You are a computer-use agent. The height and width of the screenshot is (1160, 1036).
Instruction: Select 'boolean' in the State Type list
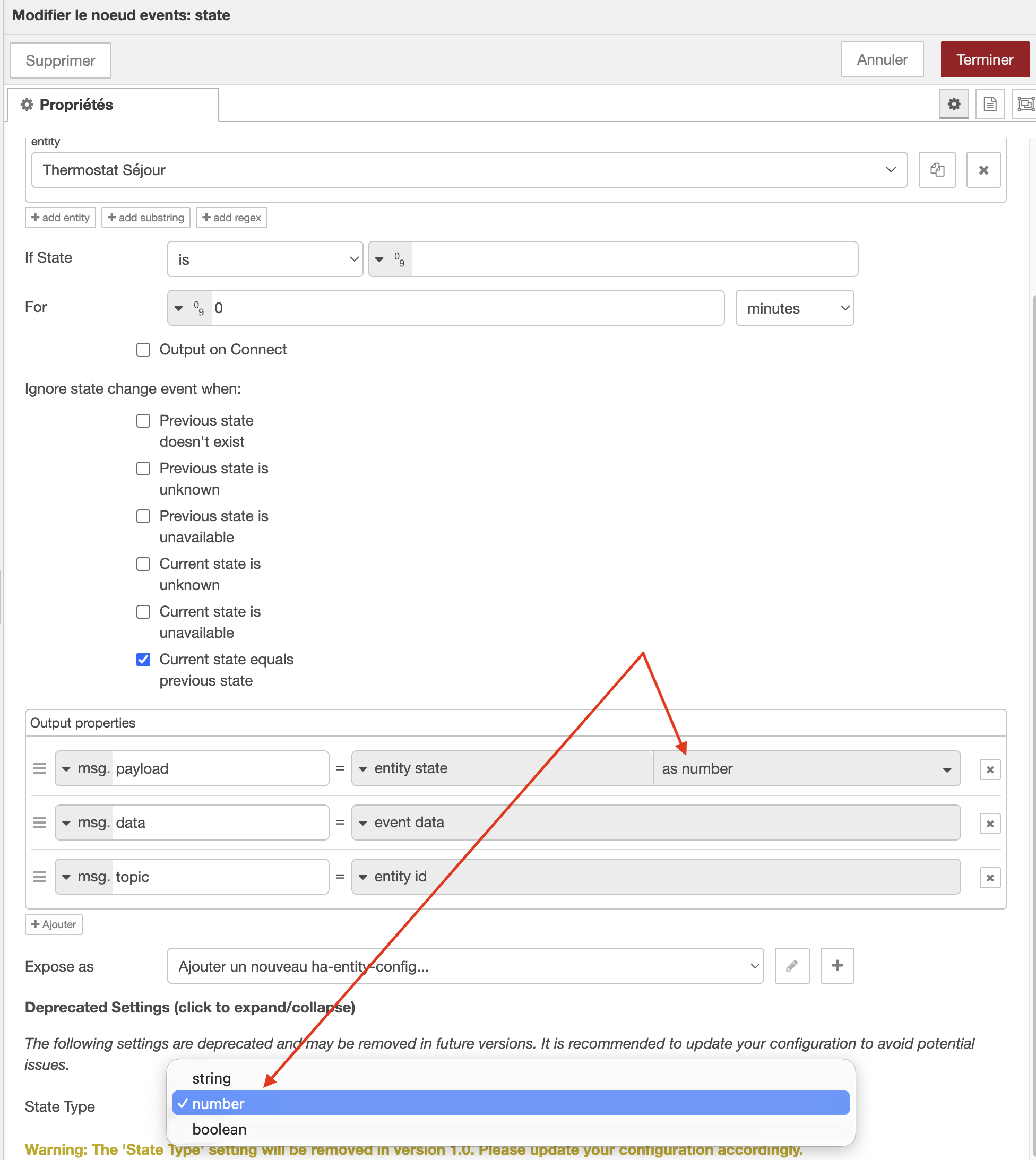(x=220, y=1129)
